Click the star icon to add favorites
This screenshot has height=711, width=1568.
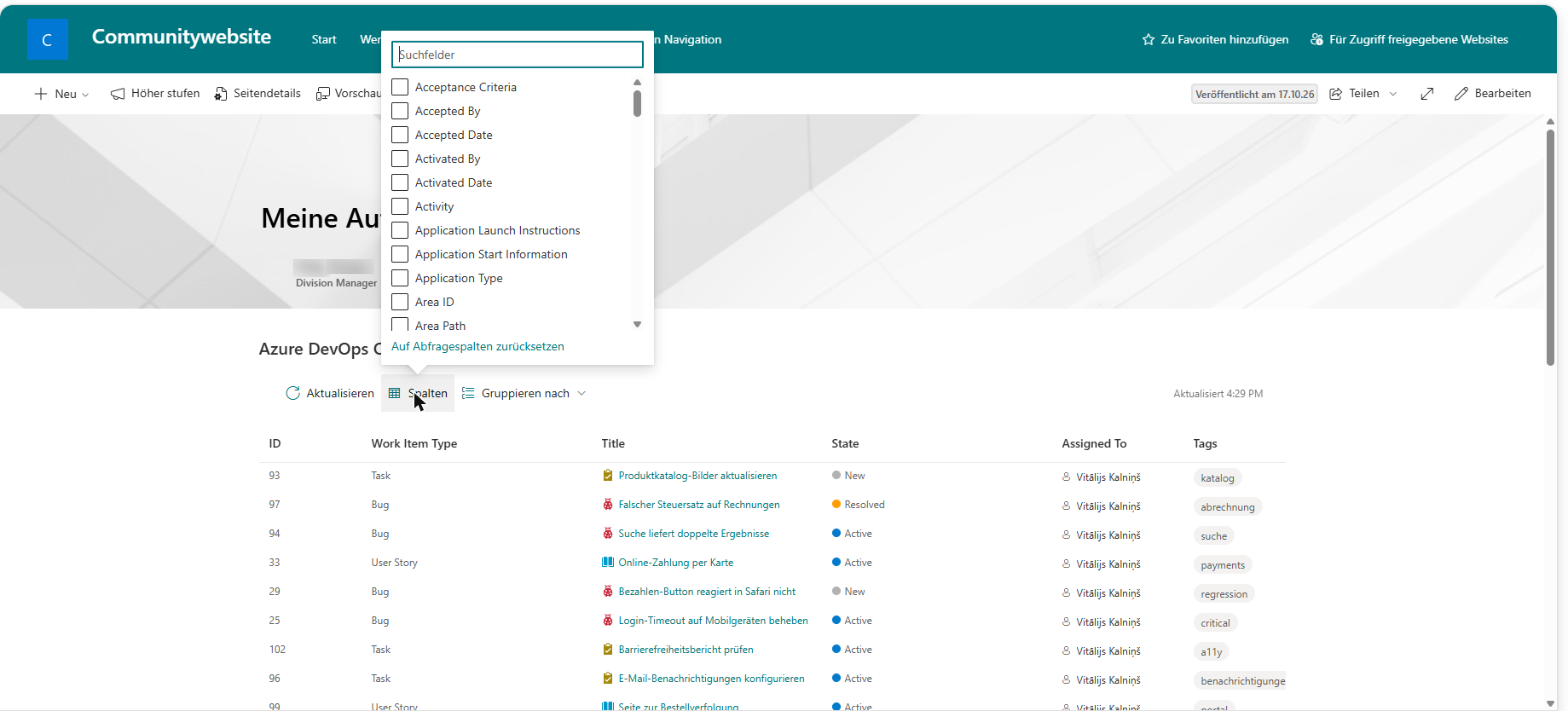point(1148,40)
